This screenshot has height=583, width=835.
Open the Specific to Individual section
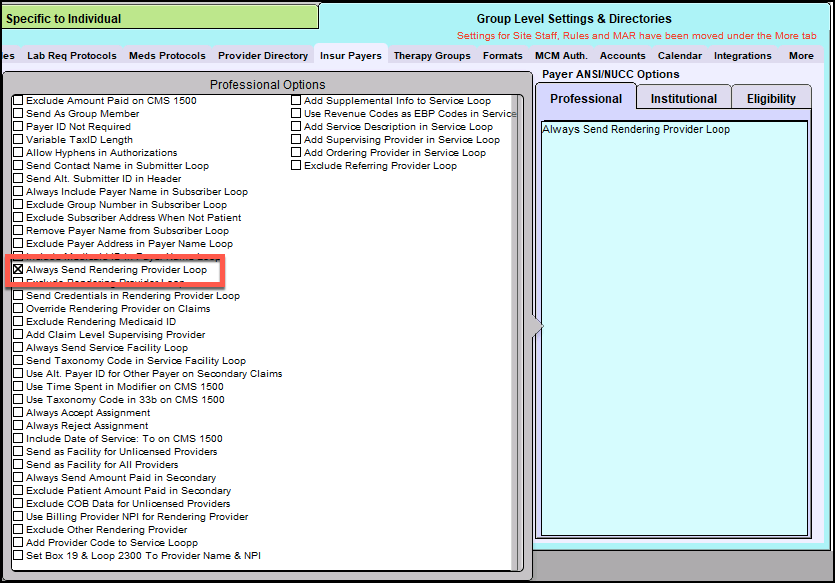tap(160, 18)
